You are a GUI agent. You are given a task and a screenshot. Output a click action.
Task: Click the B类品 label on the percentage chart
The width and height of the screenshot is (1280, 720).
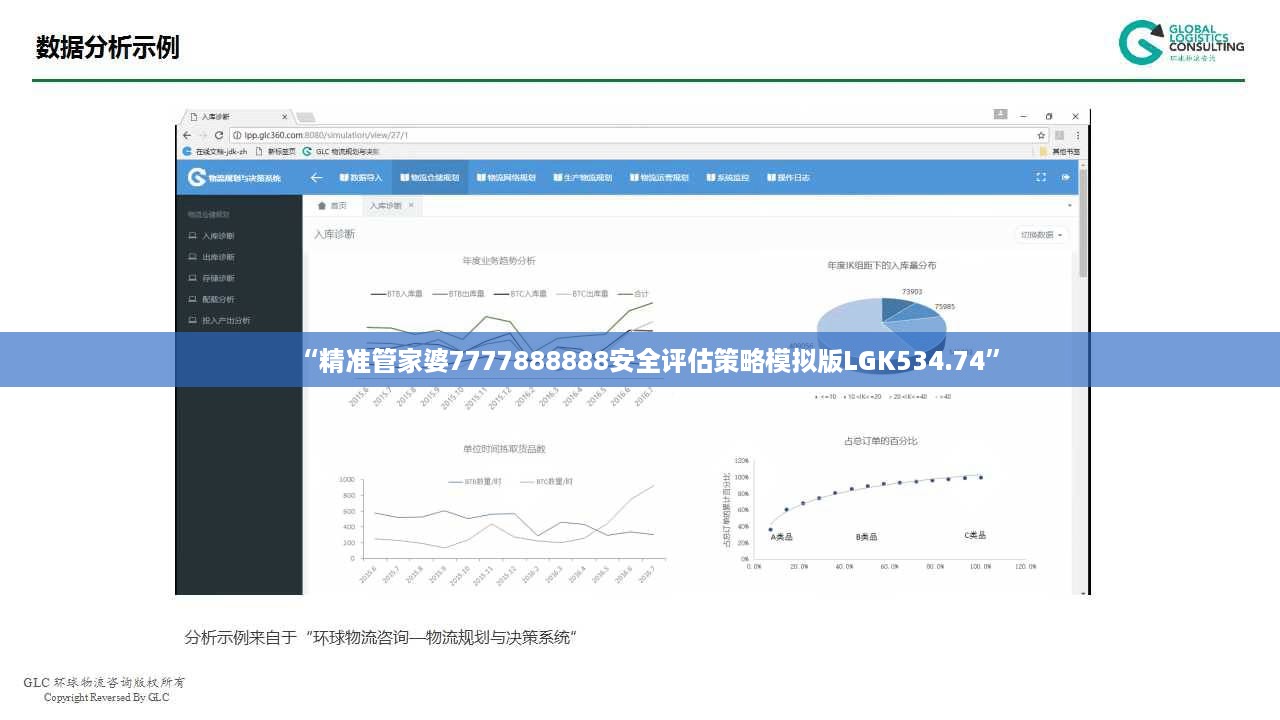(866, 537)
